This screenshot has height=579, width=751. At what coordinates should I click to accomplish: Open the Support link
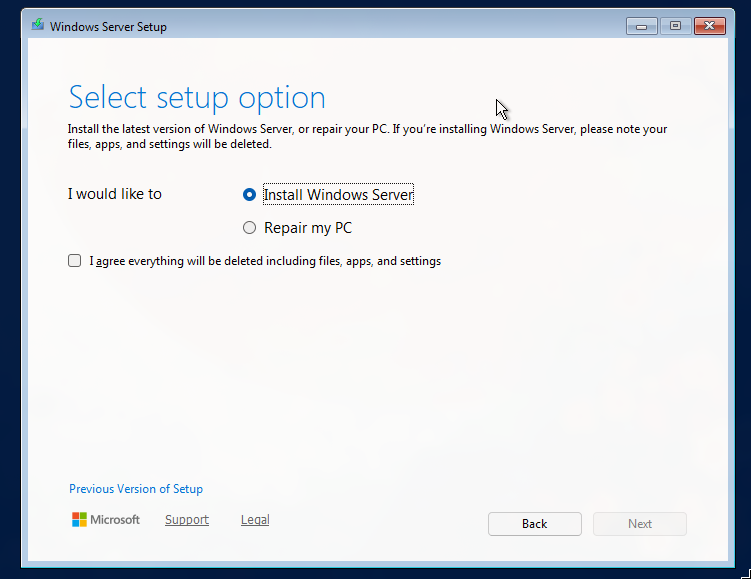point(187,520)
